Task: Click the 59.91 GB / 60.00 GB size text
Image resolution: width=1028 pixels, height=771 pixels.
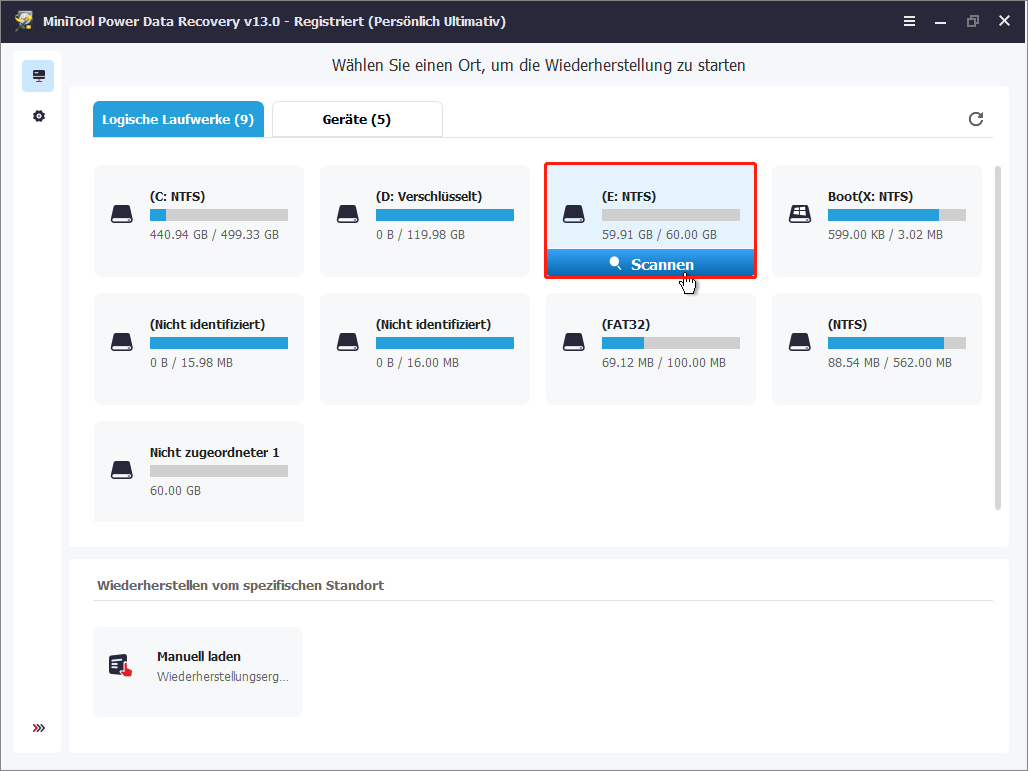Action: [660, 234]
